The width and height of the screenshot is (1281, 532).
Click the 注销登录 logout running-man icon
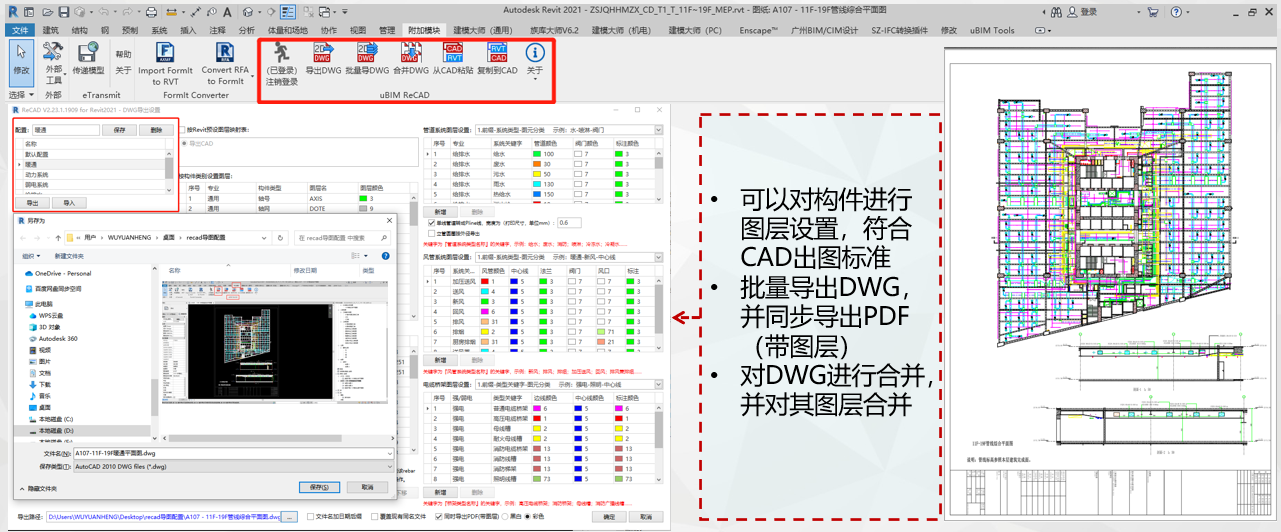[282, 53]
